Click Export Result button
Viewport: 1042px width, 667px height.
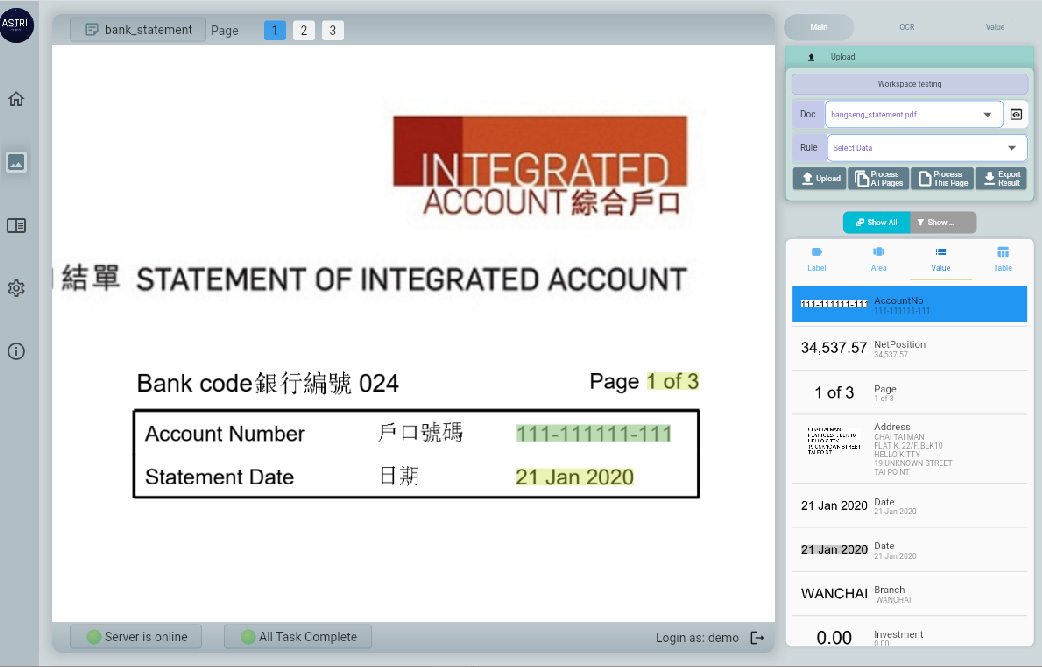point(1001,178)
